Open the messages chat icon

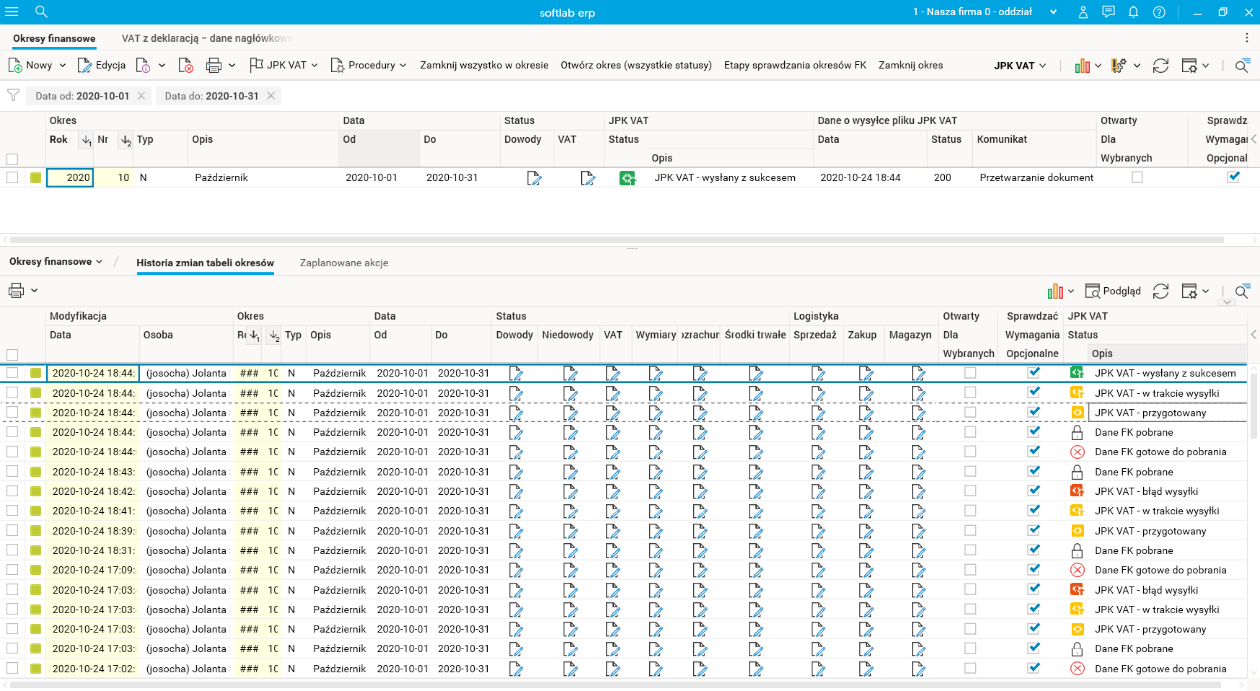tap(1108, 12)
